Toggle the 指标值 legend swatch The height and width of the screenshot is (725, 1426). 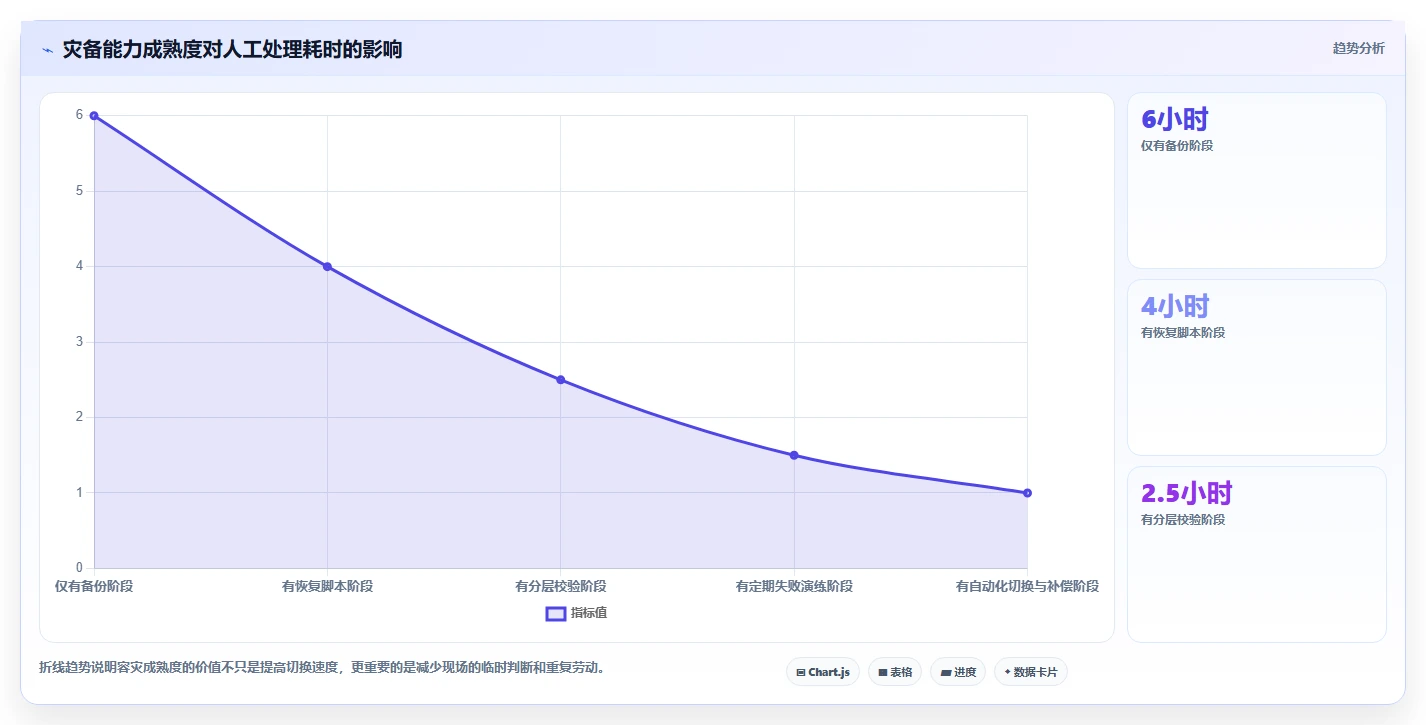point(555,613)
